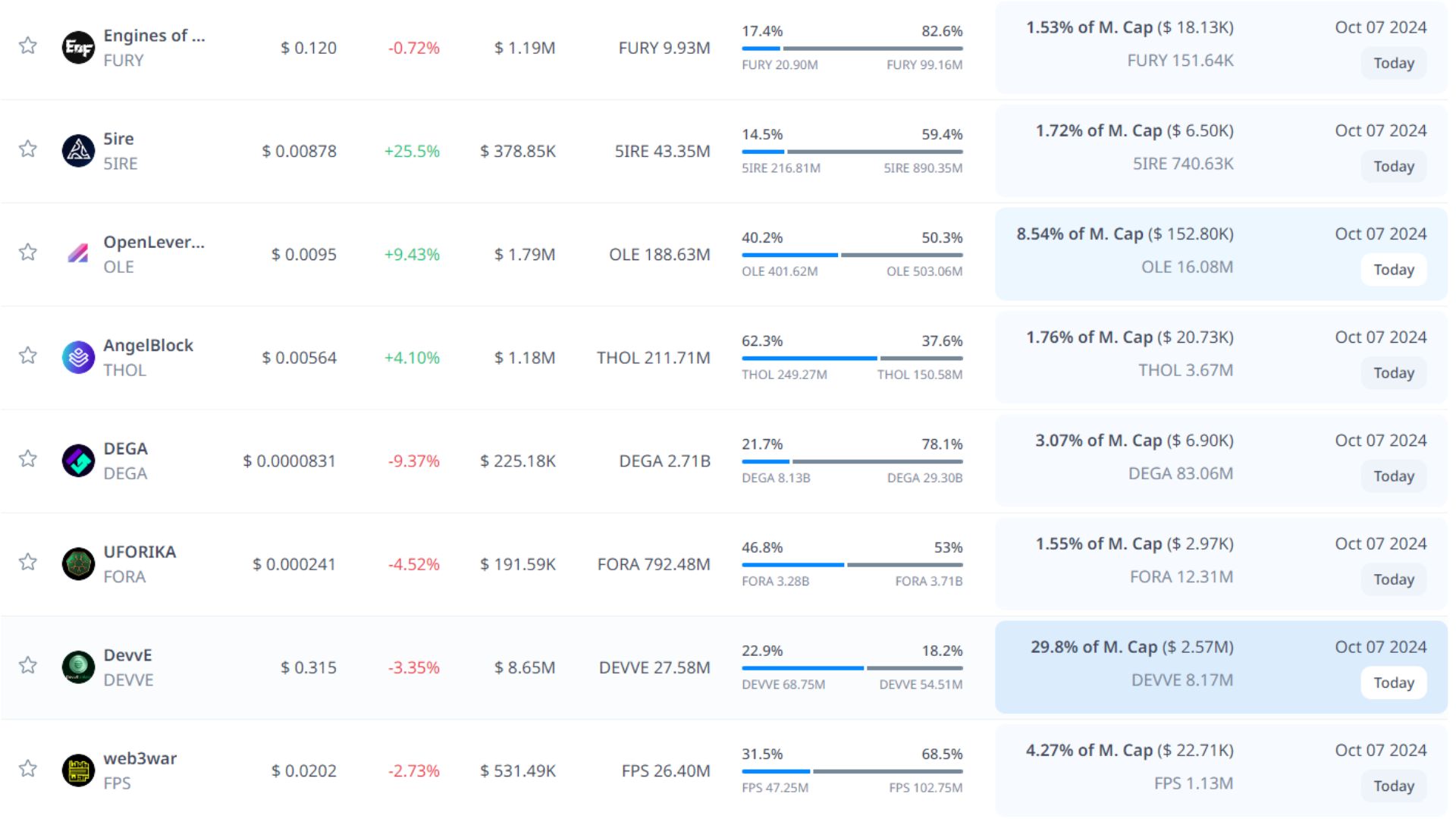This screenshot has width=1456, height=819.
Task: Click OpenLeverage unlock progress bar
Action: coord(852,255)
